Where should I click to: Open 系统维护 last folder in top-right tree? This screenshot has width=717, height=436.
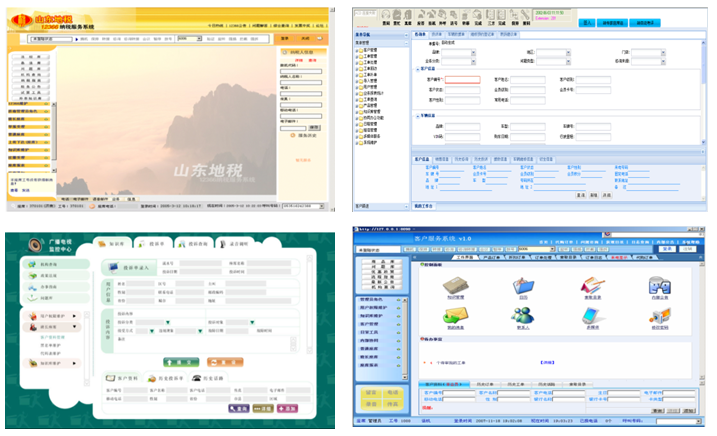coord(370,142)
